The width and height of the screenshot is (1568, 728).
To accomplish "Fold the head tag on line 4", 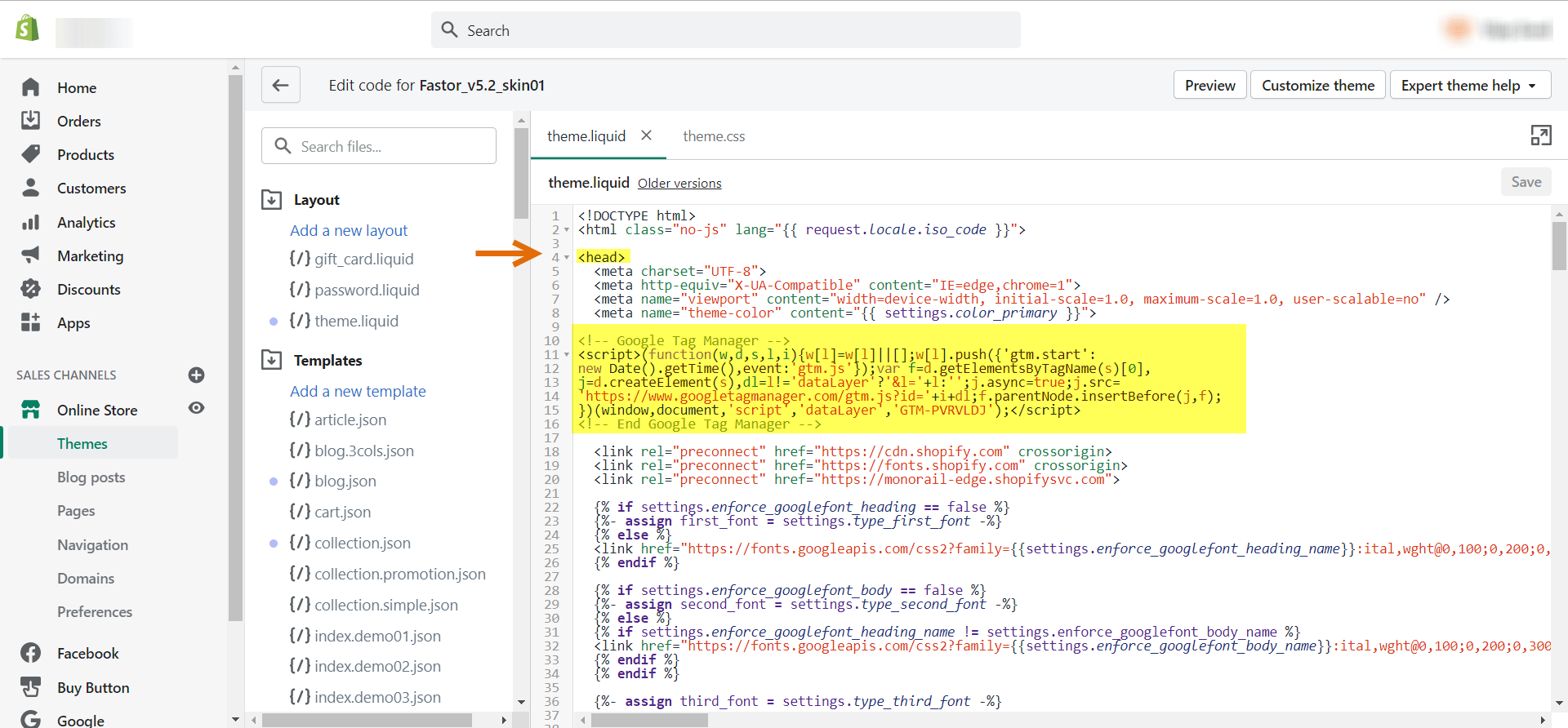I will coord(567,258).
